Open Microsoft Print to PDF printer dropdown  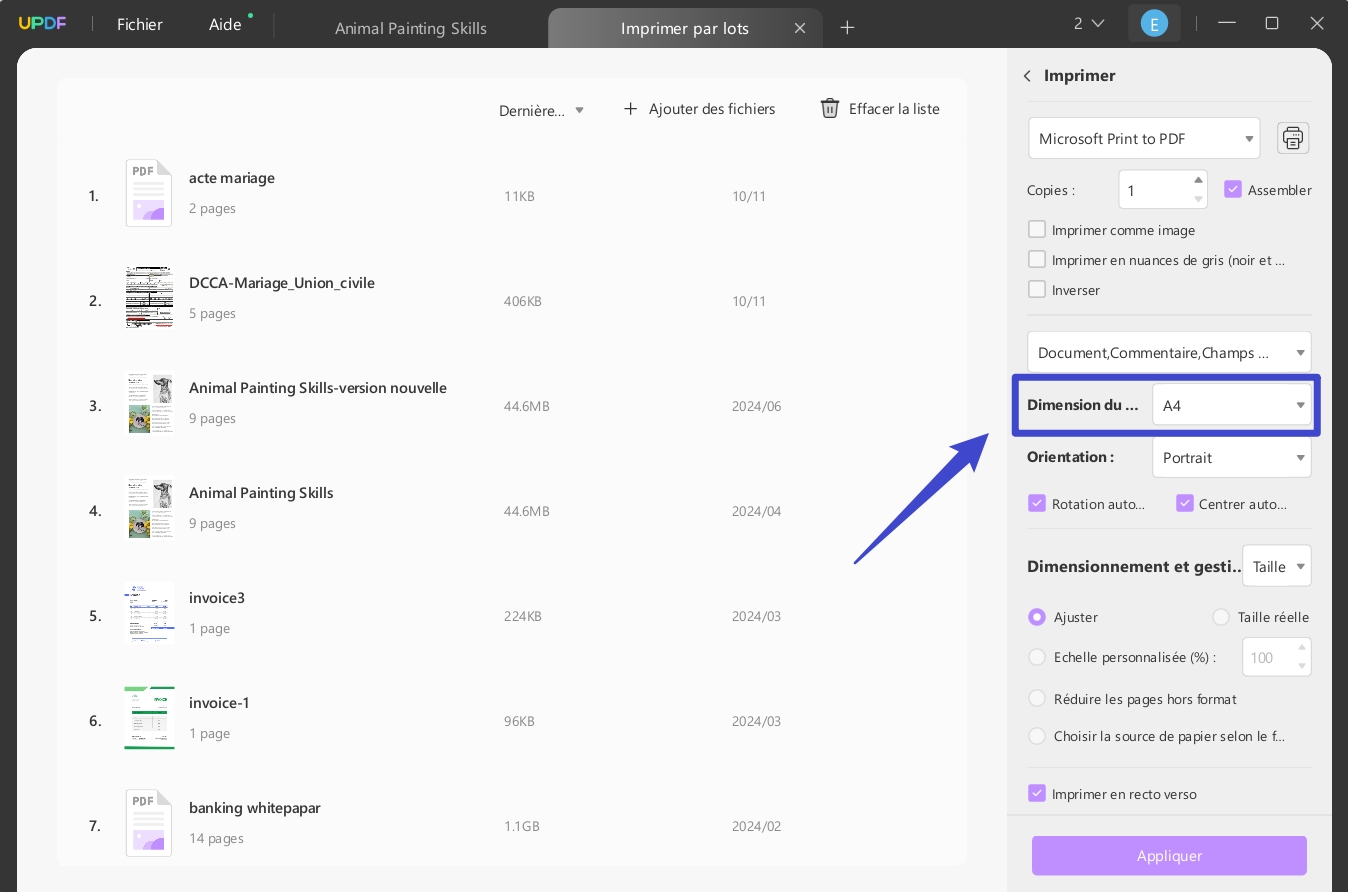(x=1144, y=138)
